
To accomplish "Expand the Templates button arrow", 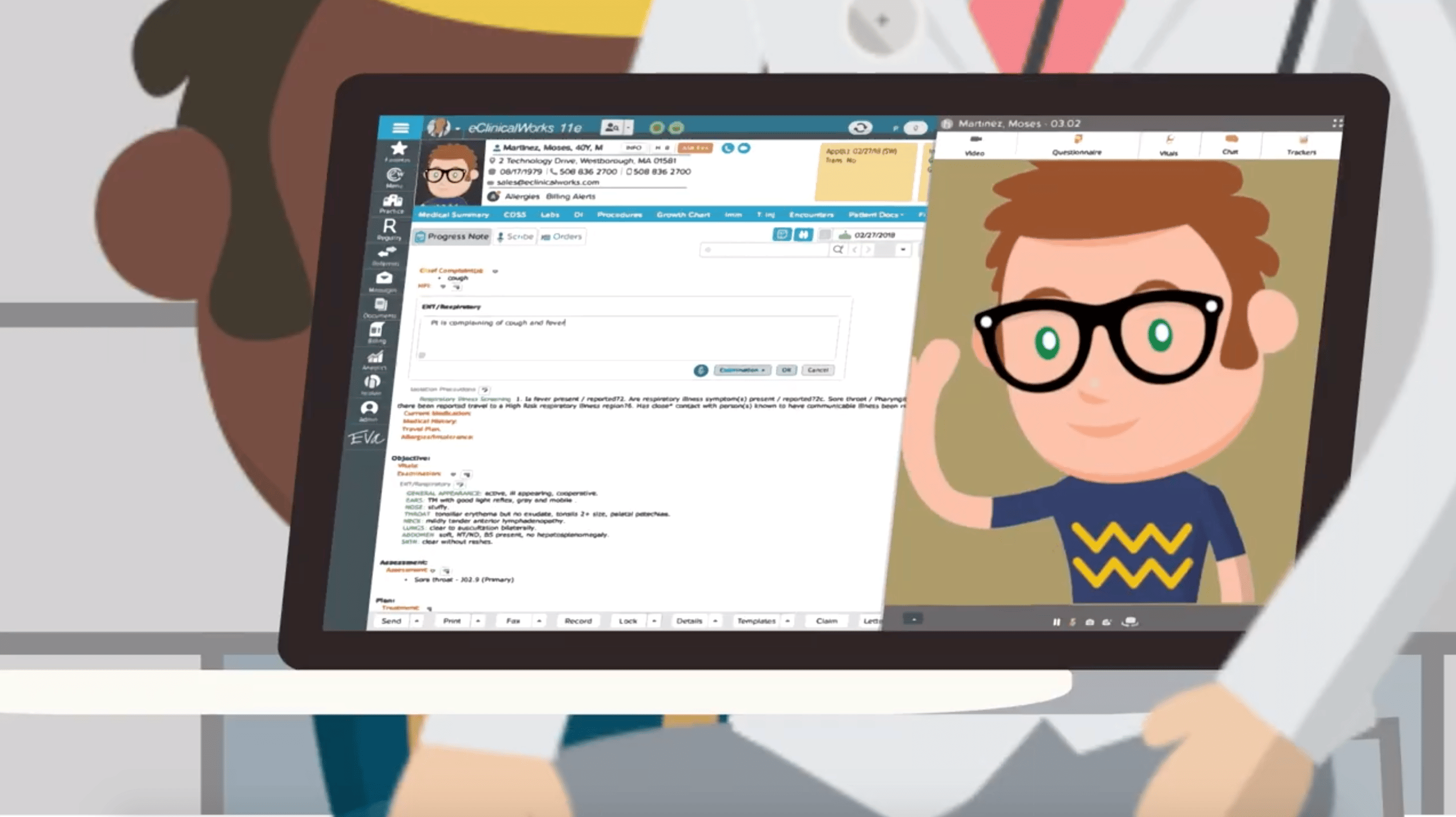I will point(787,621).
